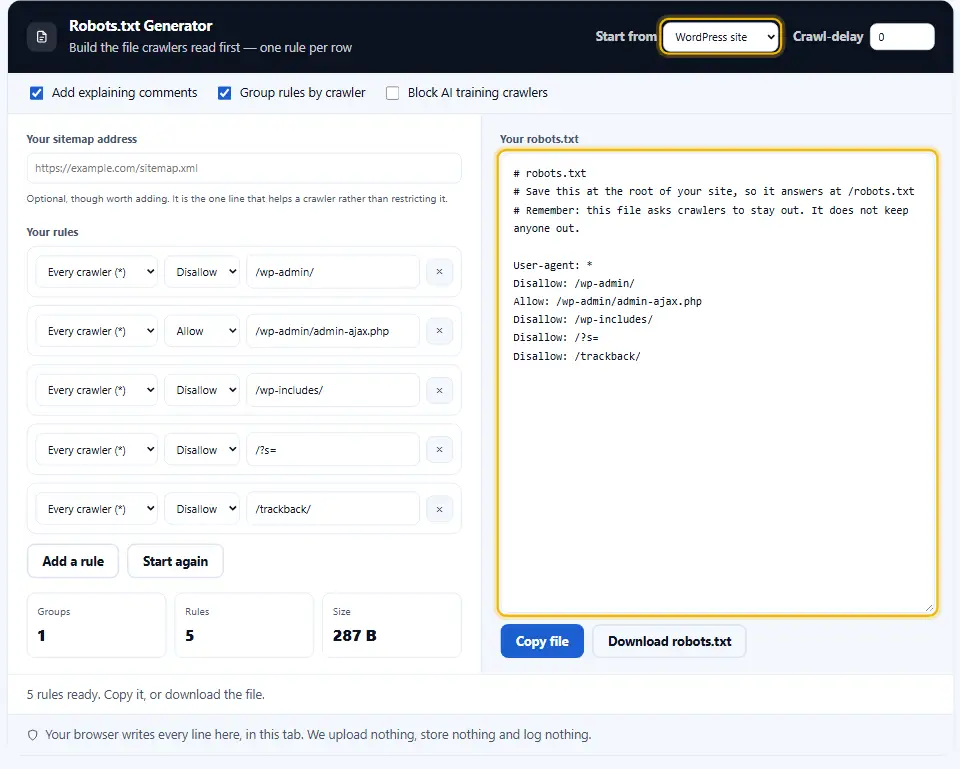Image resolution: width=960 pixels, height=769 pixels.
Task: Click Download robots.txt button
Action: (669, 642)
